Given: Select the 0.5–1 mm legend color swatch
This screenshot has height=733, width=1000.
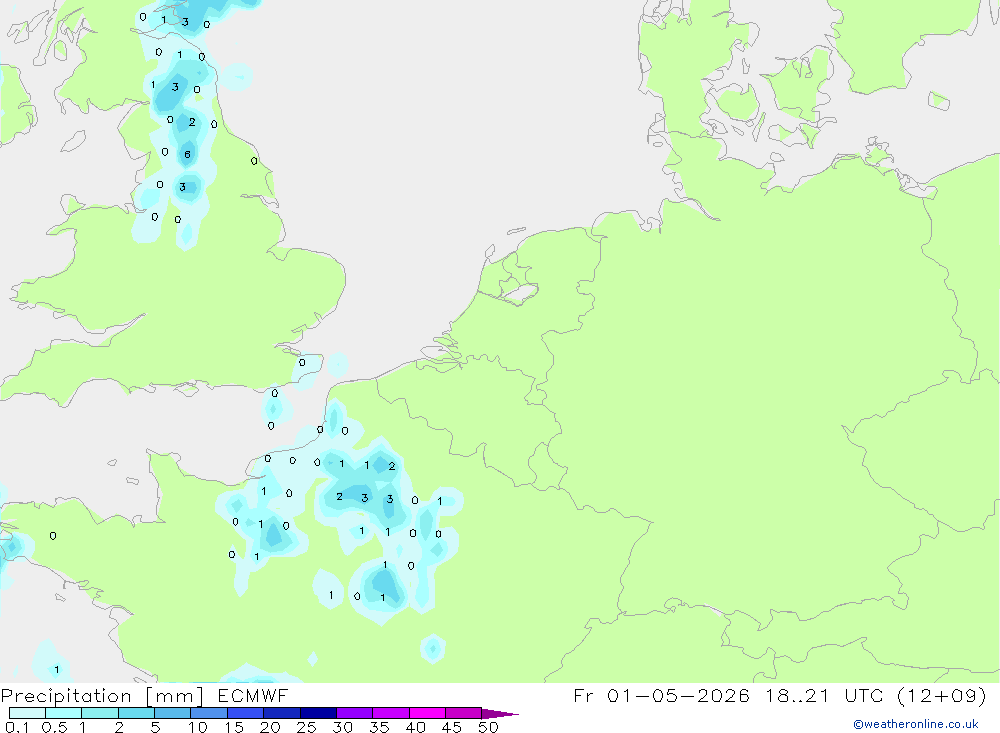Looking at the screenshot, I should pyautogui.click(x=64, y=713).
